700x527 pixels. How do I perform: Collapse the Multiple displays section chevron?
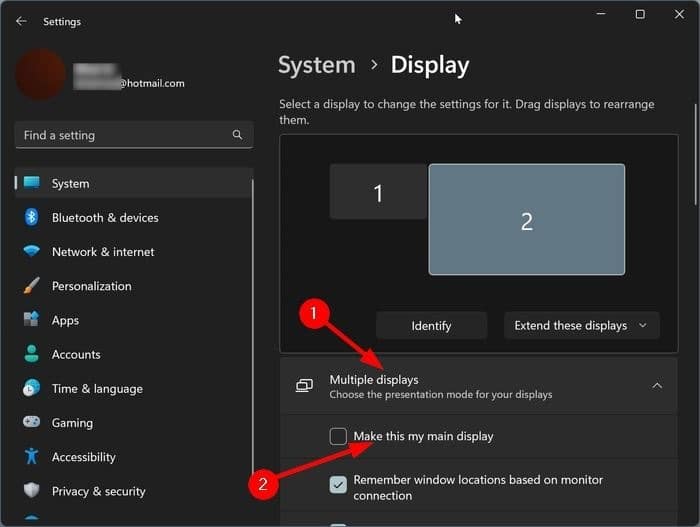(x=657, y=385)
